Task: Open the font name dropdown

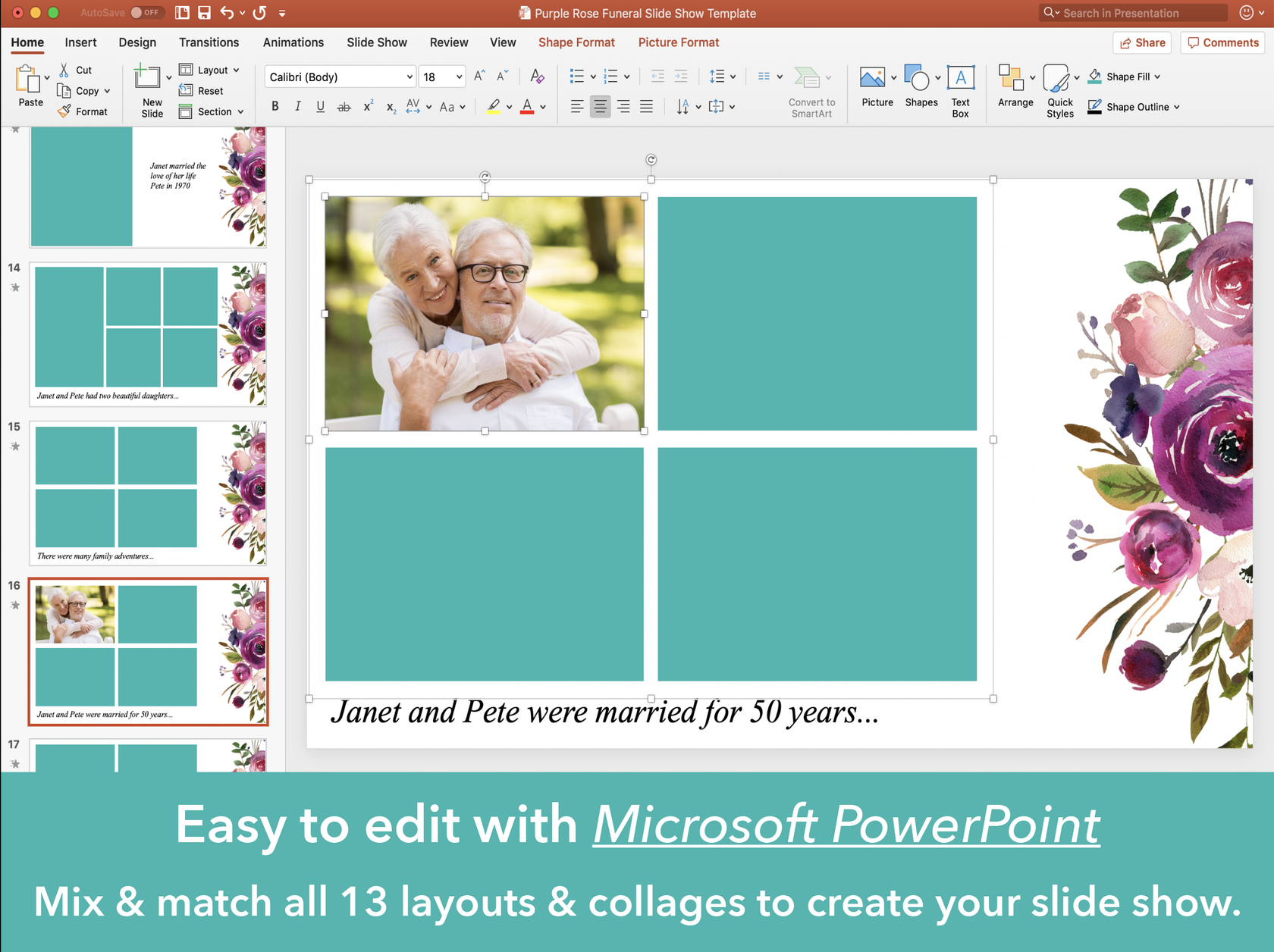Action: (x=408, y=77)
